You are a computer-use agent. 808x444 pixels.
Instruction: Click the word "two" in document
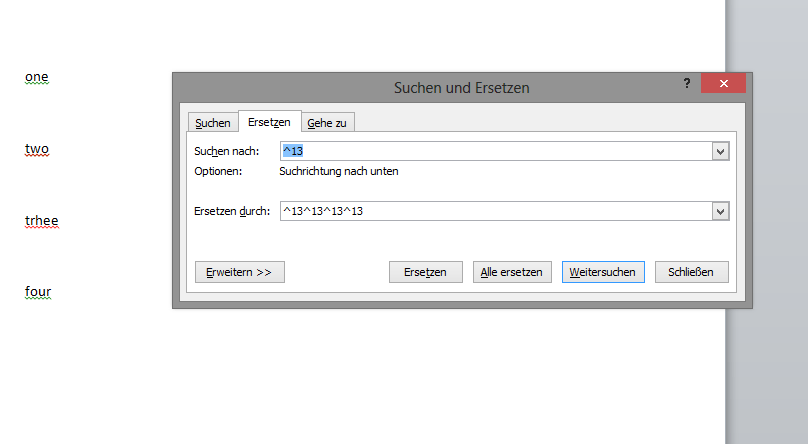(37, 149)
